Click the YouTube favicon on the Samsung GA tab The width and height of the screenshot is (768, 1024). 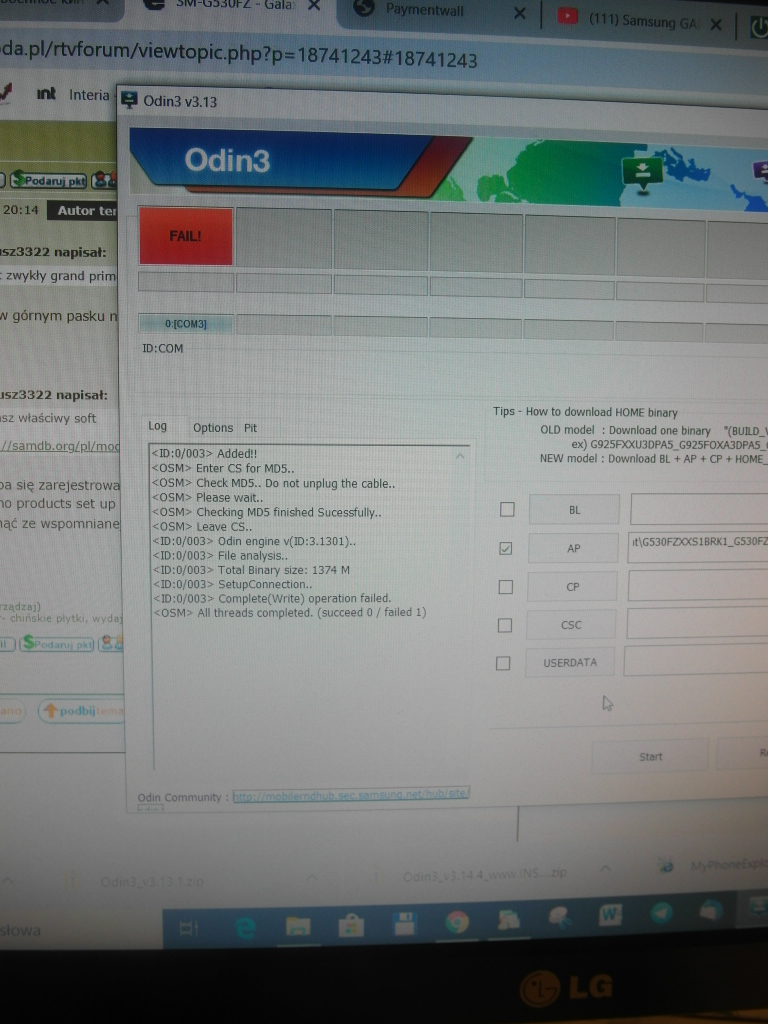coord(567,18)
